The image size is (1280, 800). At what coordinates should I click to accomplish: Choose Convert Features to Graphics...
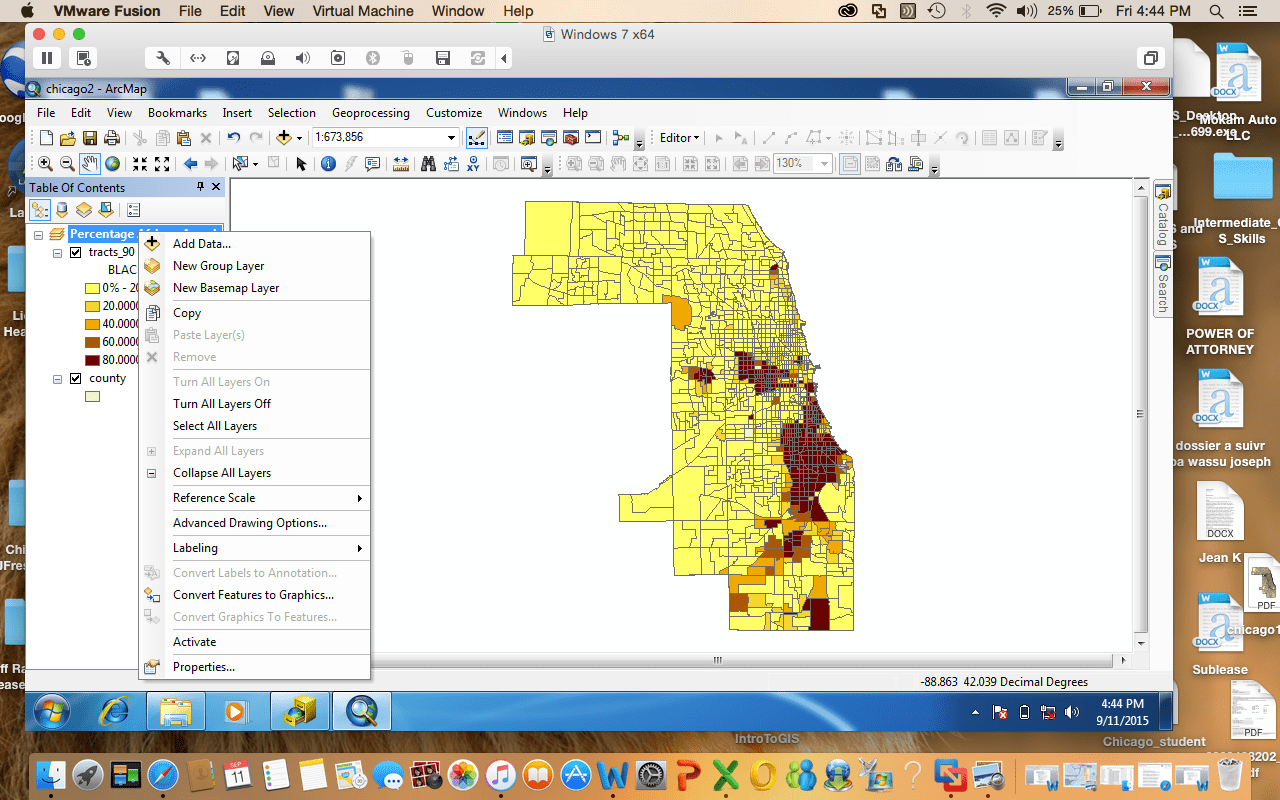tap(254, 595)
